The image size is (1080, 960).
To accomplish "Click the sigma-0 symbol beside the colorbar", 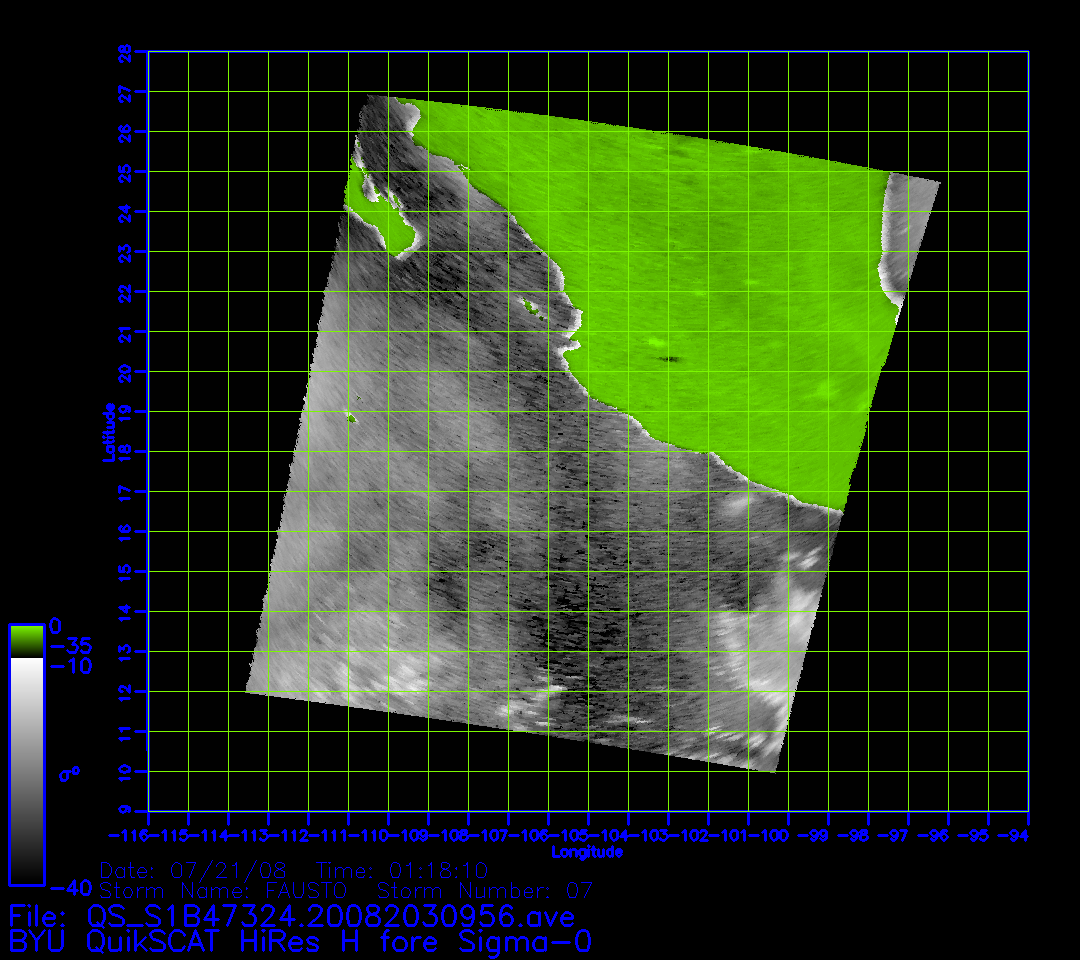I will [x=68, y=773].
